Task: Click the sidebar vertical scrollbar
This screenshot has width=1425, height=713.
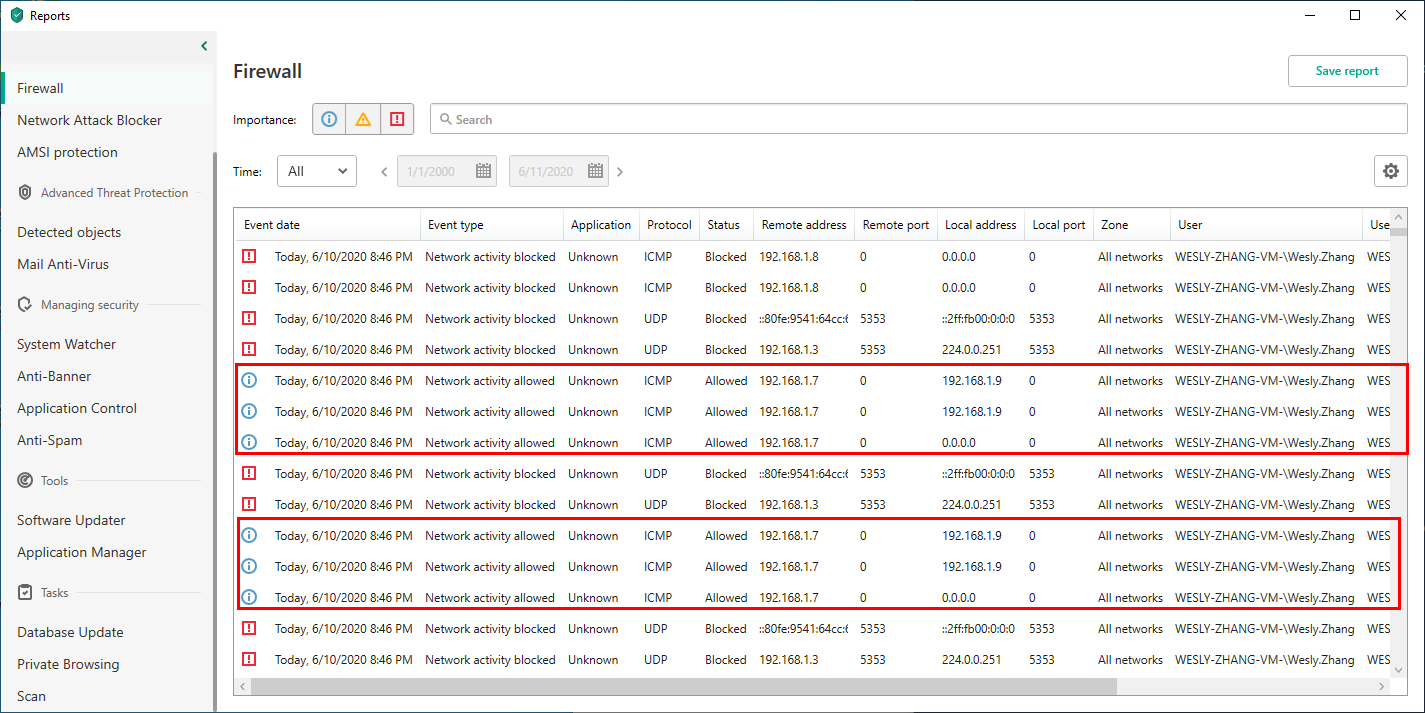Action: (215, 430)
